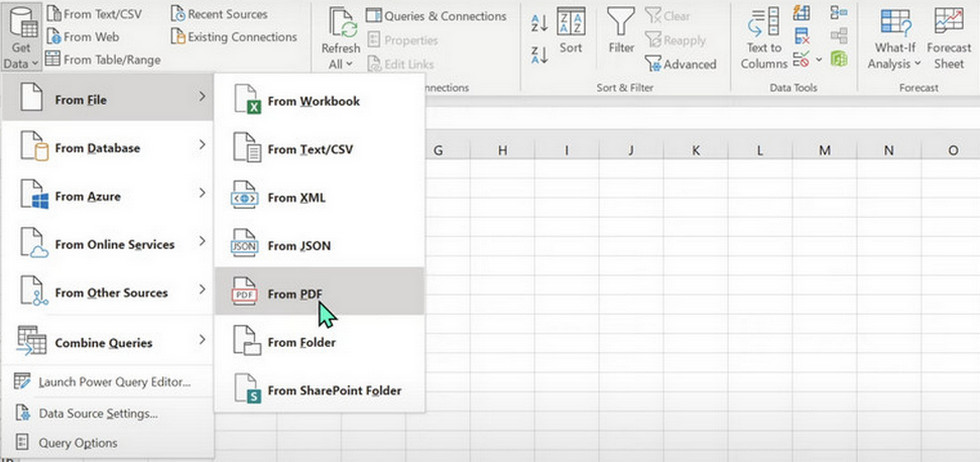Expand the Combine Queries submenu arrow
980x462 pixels.
point(202,340)
